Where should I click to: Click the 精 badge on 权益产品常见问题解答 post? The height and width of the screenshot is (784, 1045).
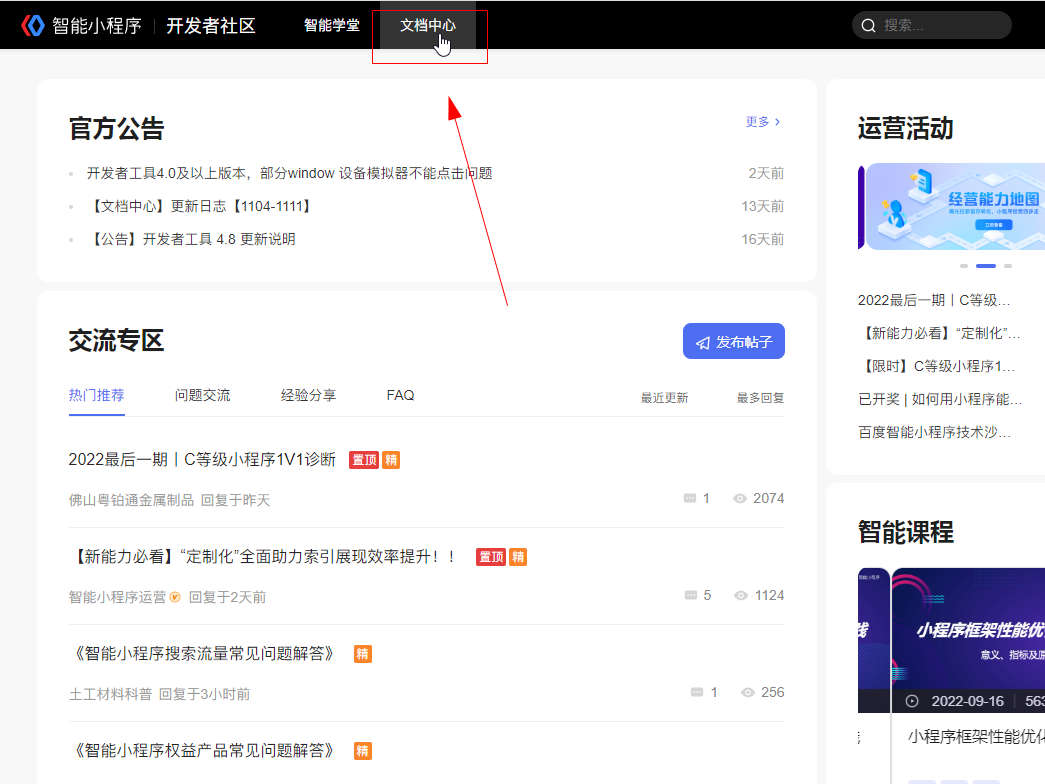point(363,751)
